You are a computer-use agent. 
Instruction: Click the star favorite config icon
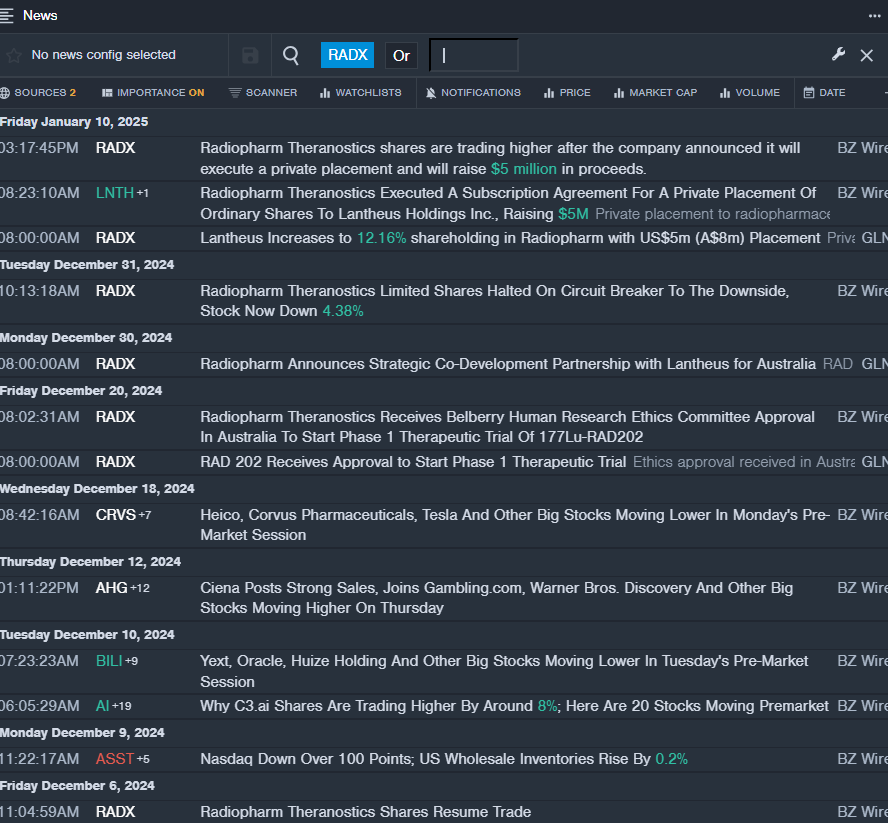click(14, 55)
